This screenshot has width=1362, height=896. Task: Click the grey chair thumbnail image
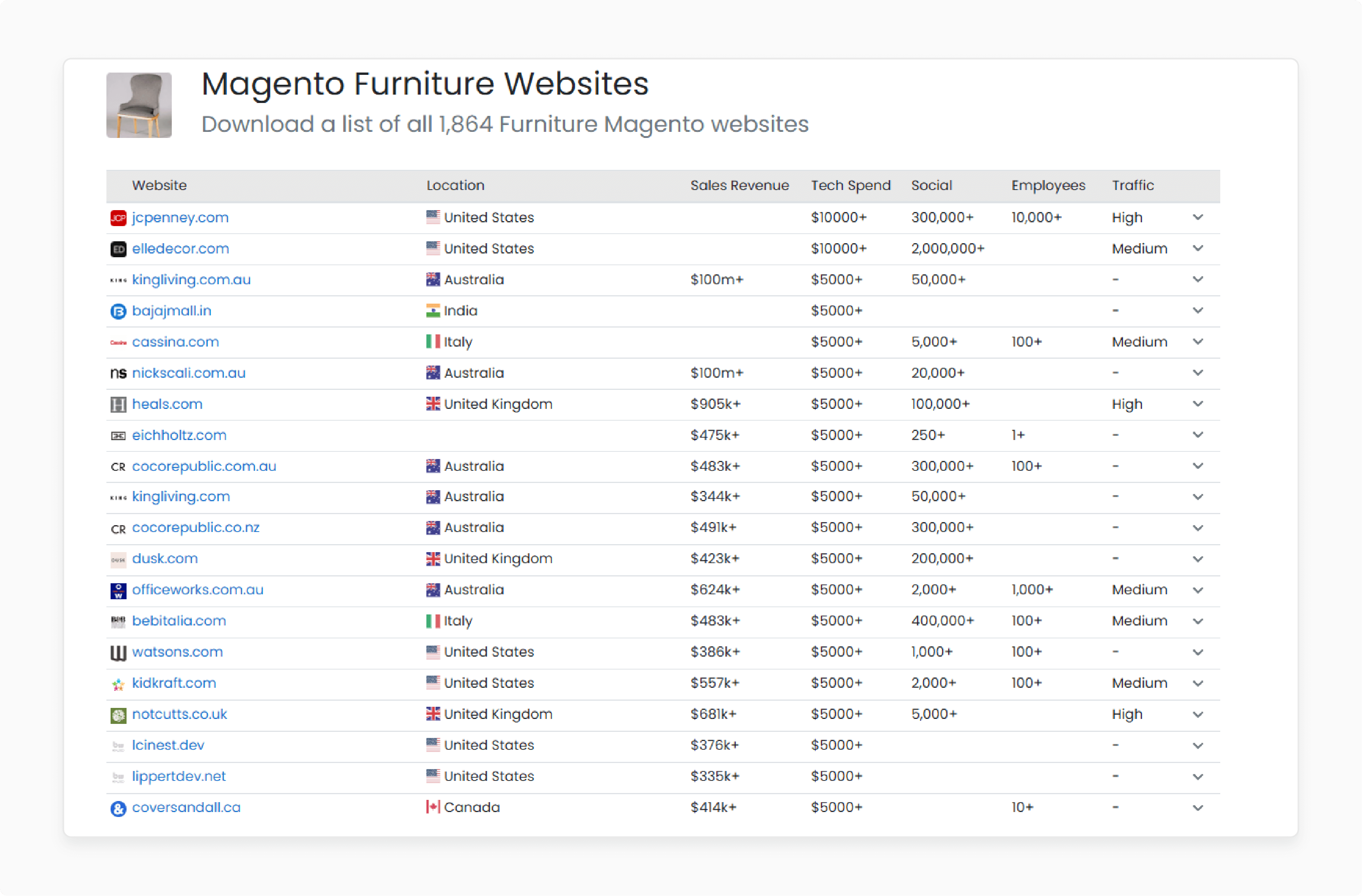tap(139, 105)
